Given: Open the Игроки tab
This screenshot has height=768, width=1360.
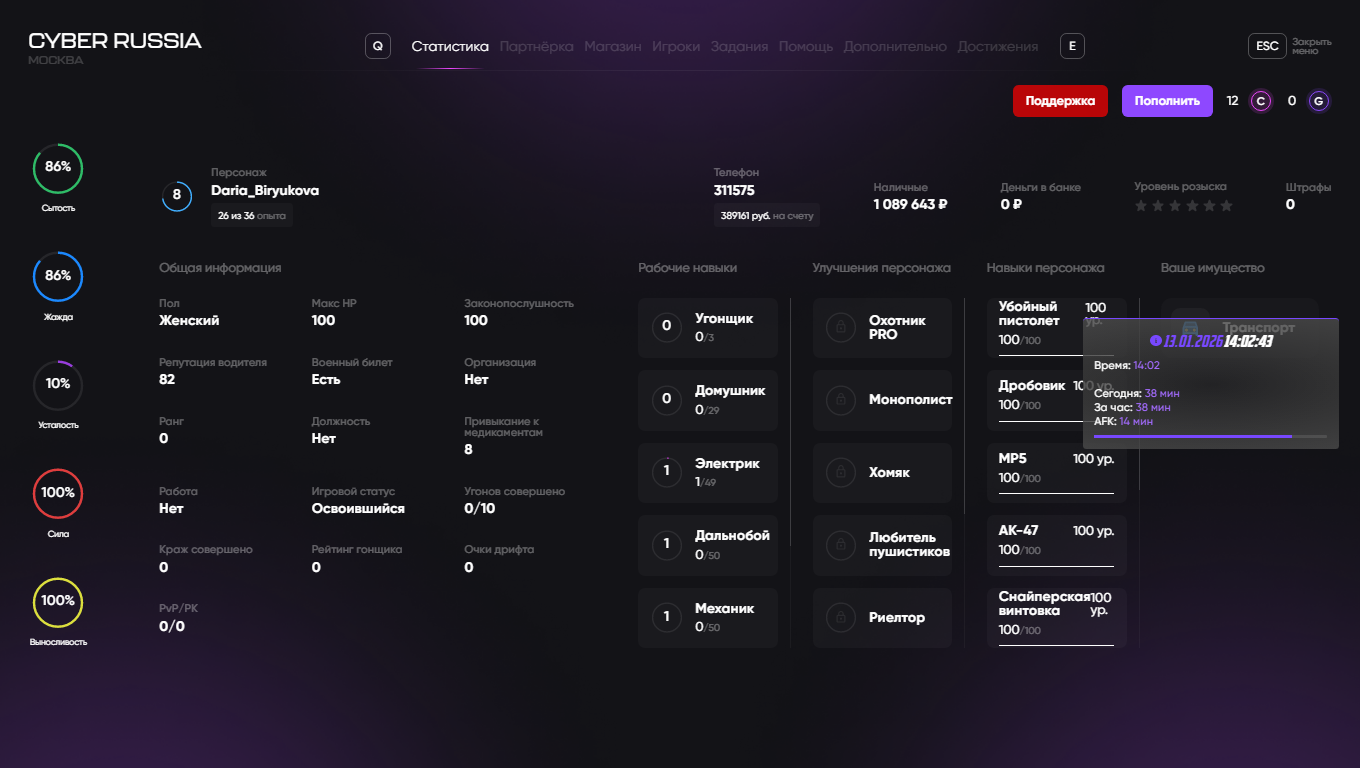Looking at the screenshot, I should 676,46.
